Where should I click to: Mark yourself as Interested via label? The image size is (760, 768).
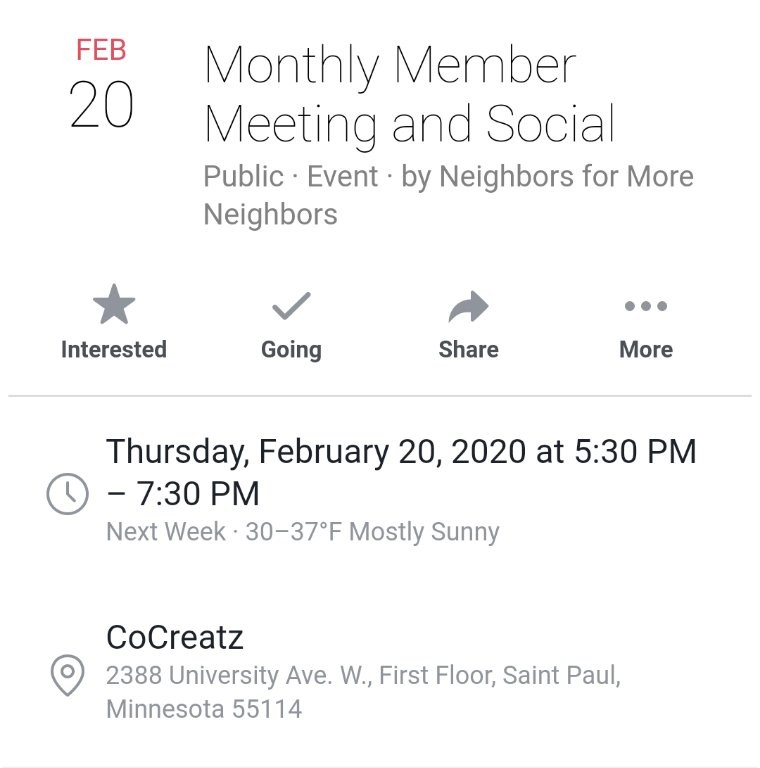click(x=113, y=349)
